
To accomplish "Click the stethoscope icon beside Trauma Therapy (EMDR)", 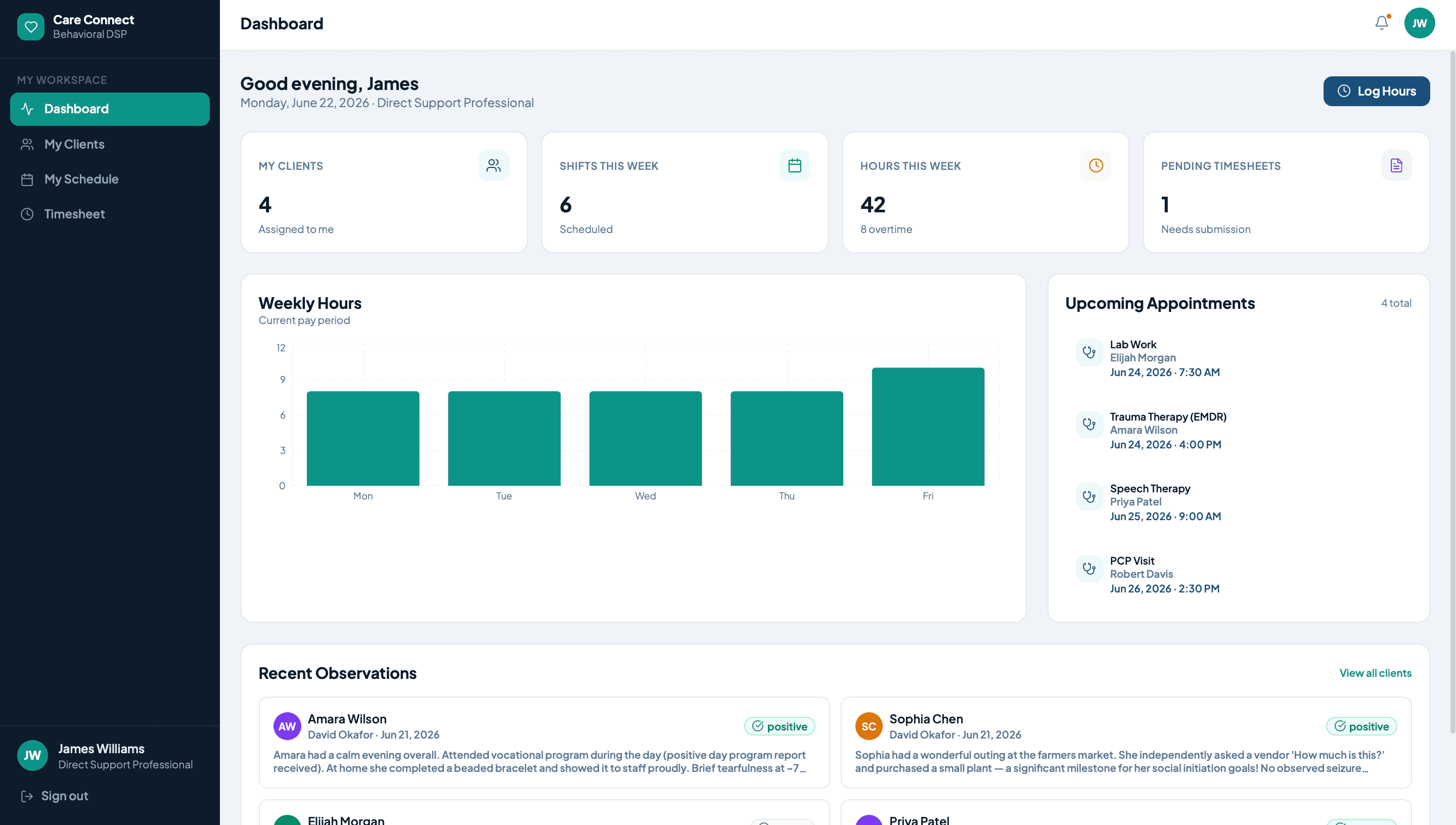I will click(1089, 425).
